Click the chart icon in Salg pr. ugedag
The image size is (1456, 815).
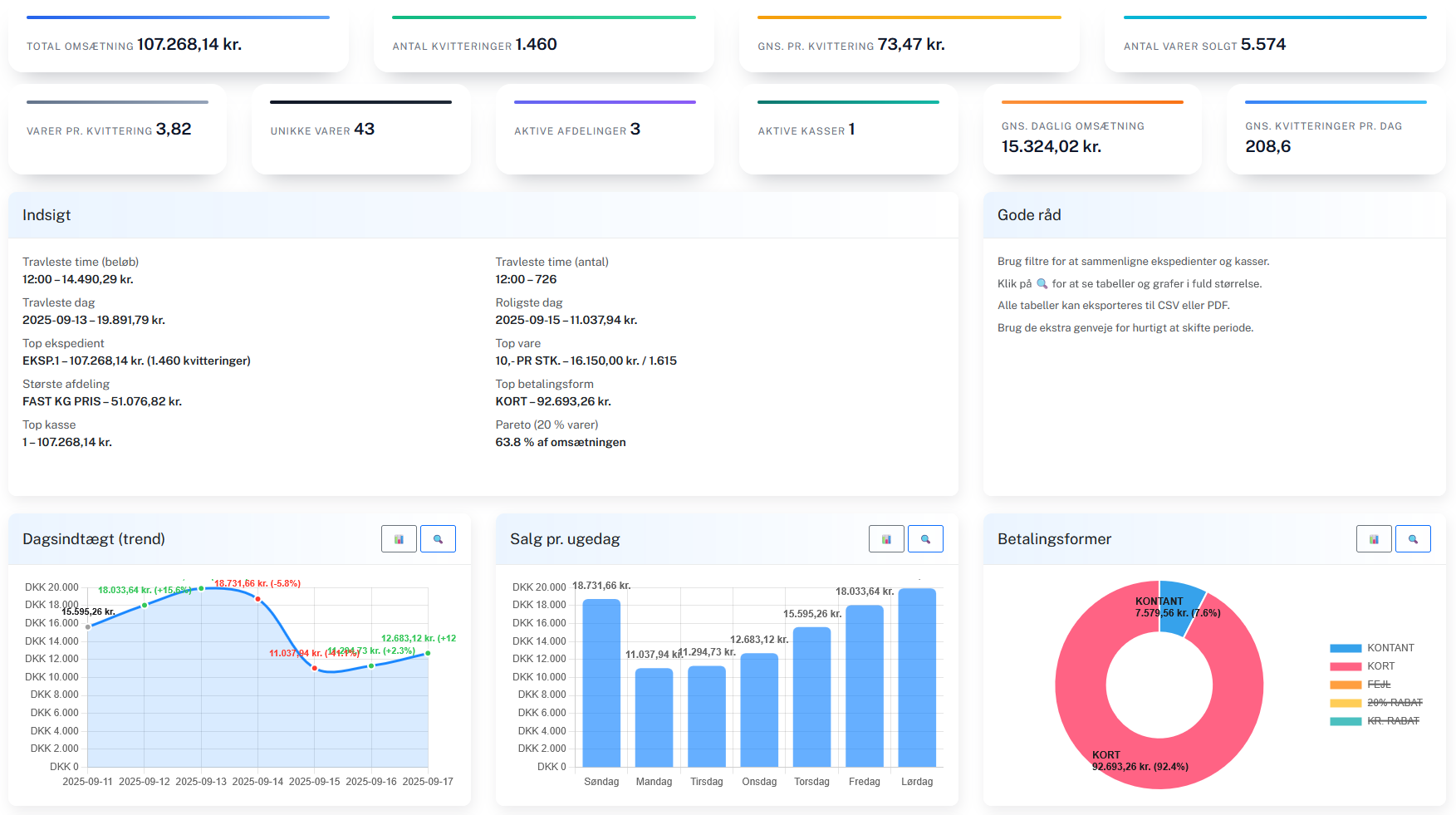(886, 539)
